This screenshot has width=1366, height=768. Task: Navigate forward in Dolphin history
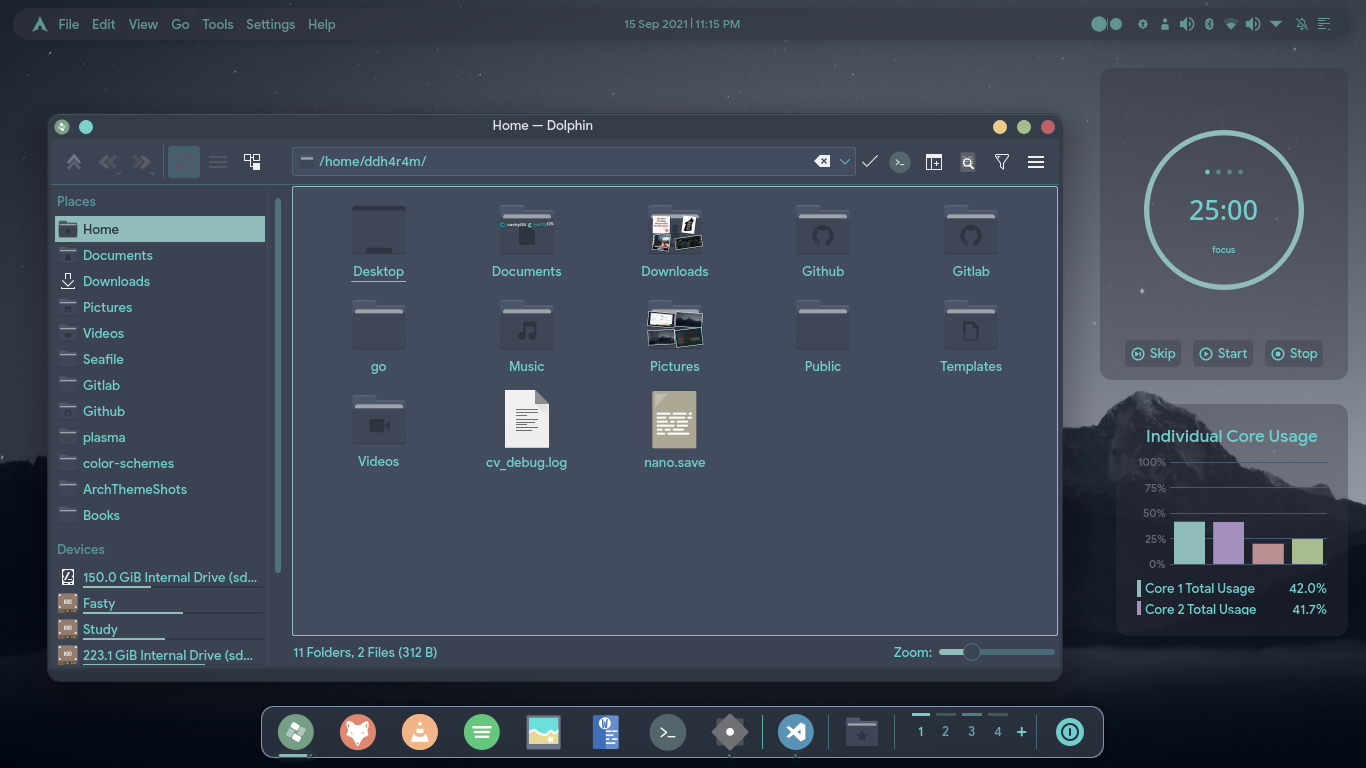(142, 162)
